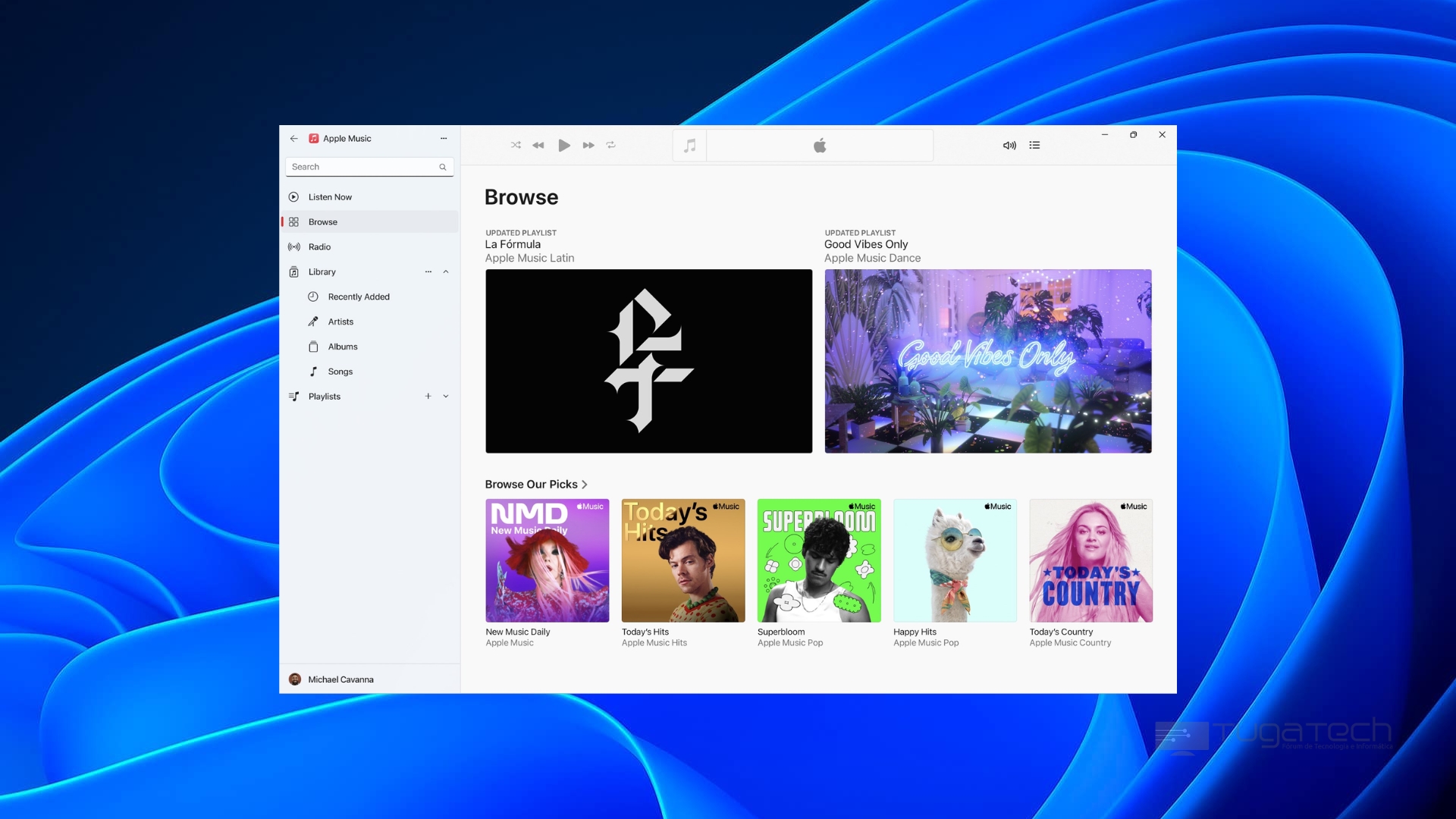1456x819 pixels.
Task: Open La Fórmula playlist artwork
Action: pyautogui.click(x=648, y=361)
